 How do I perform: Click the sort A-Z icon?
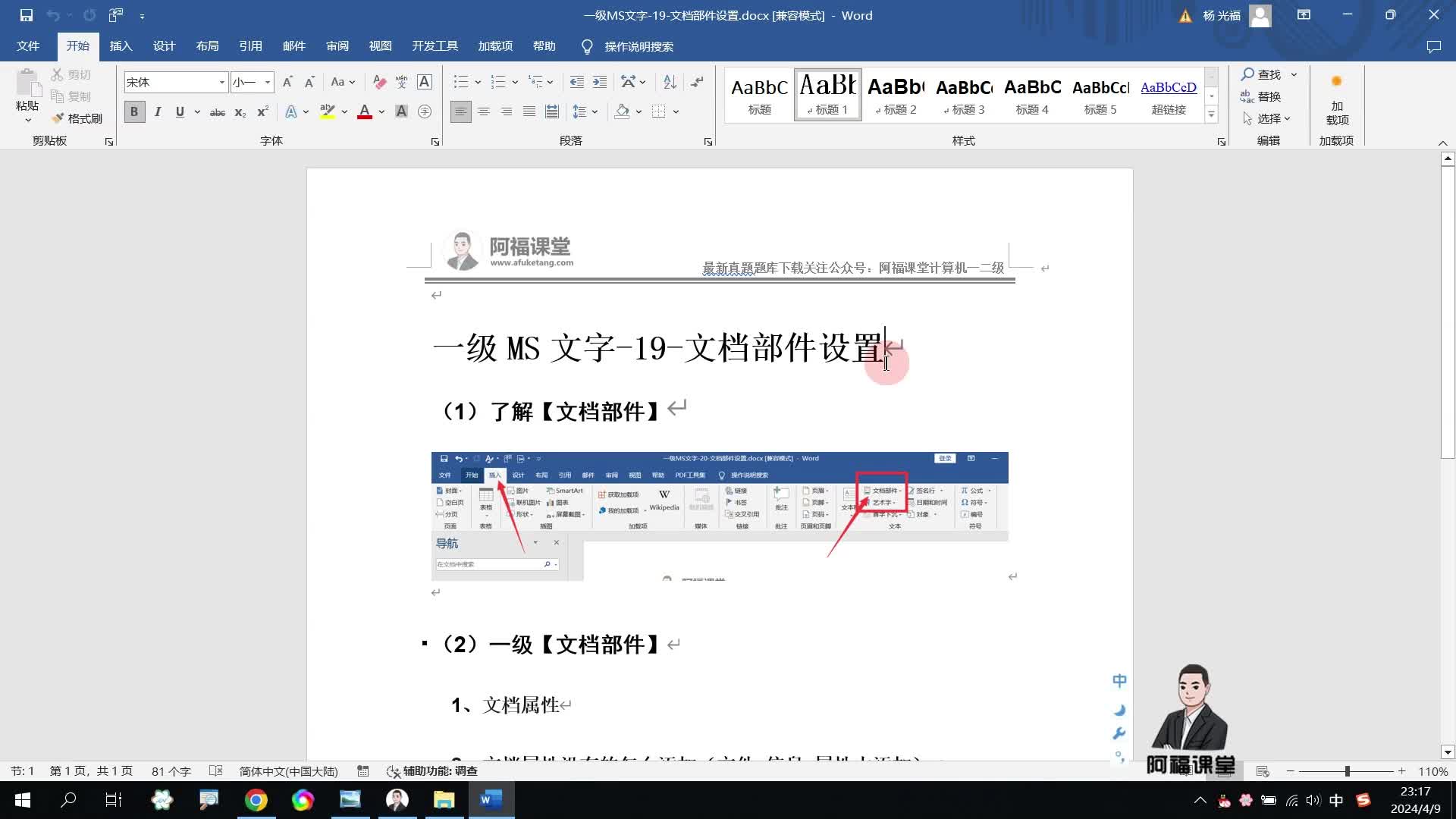(670, 82)
